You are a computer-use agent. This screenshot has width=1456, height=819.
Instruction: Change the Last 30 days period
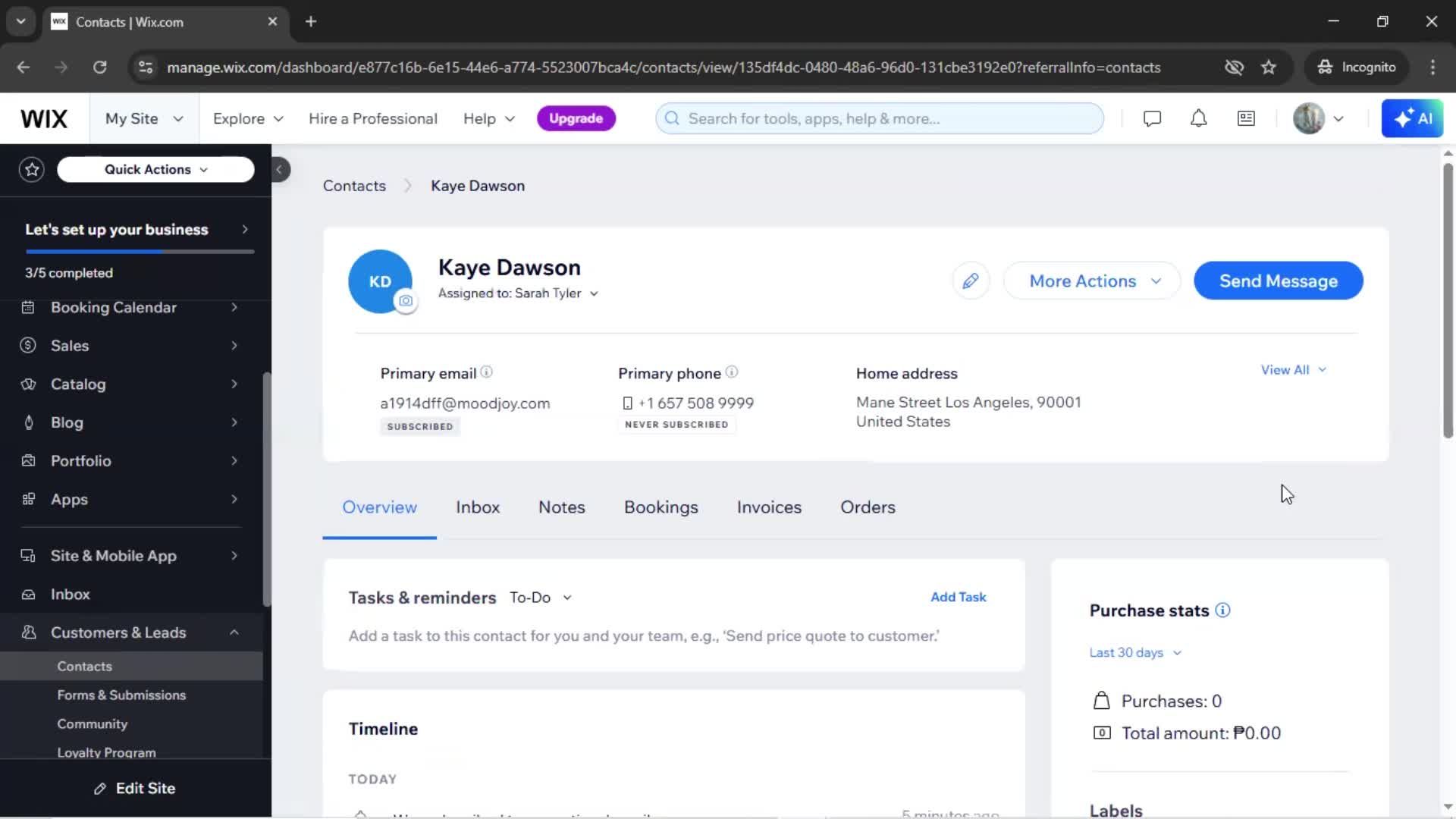click(x=1135, y=653)
